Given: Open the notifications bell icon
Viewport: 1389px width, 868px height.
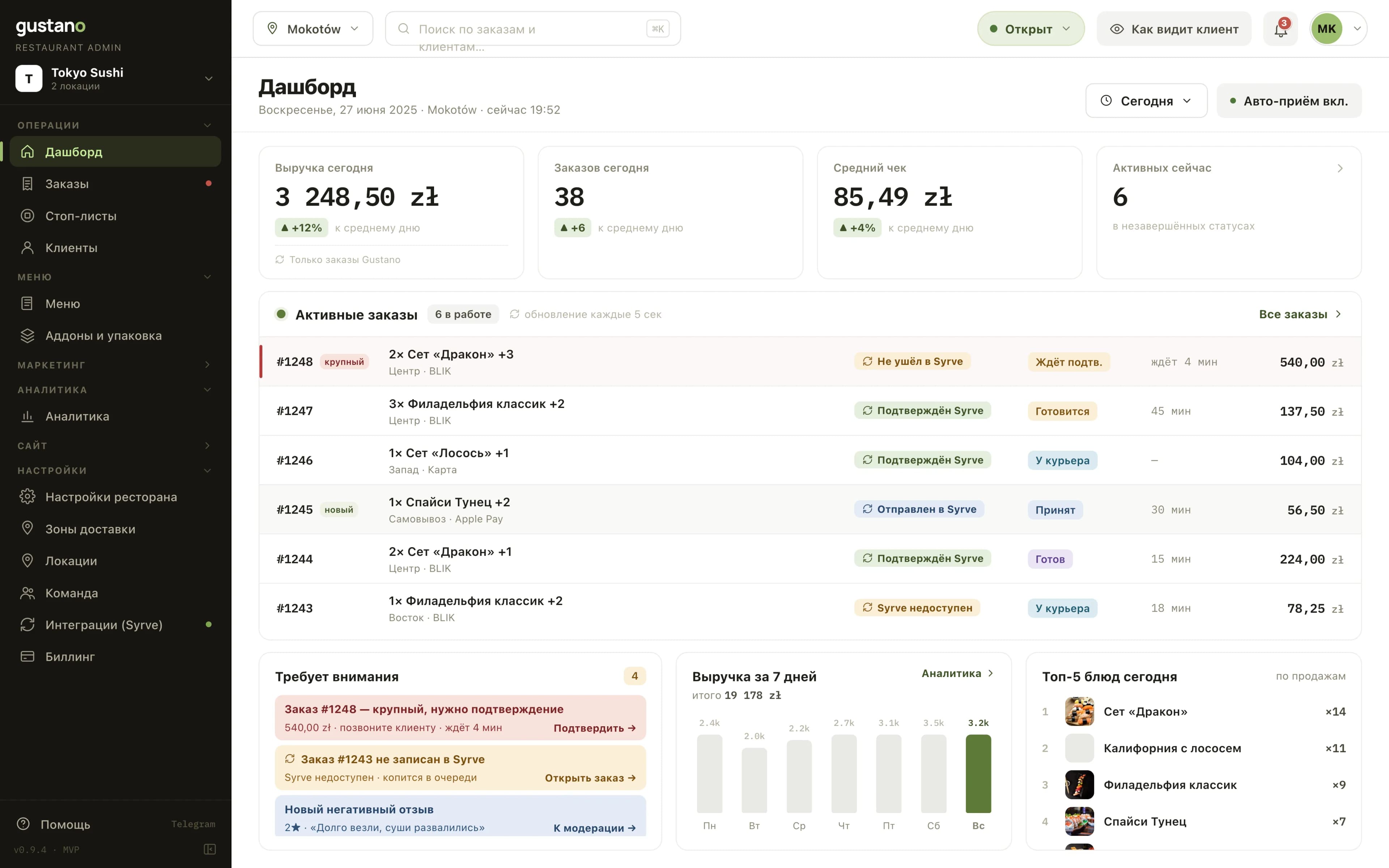Looking at the screenshot, I should click(1280, 29).
